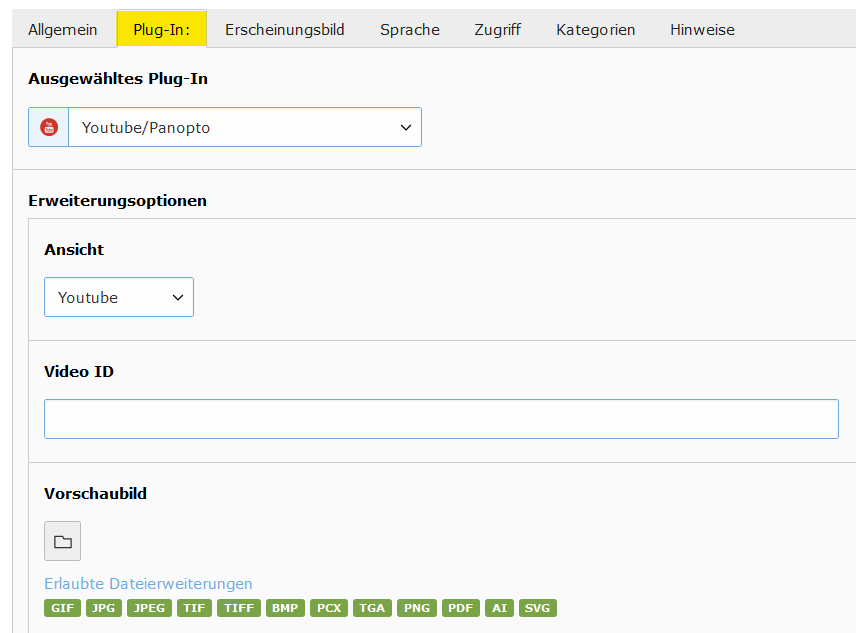856x633 pixels.
Task: Click the BMP extension badge
Action: (x=285, y=608)
